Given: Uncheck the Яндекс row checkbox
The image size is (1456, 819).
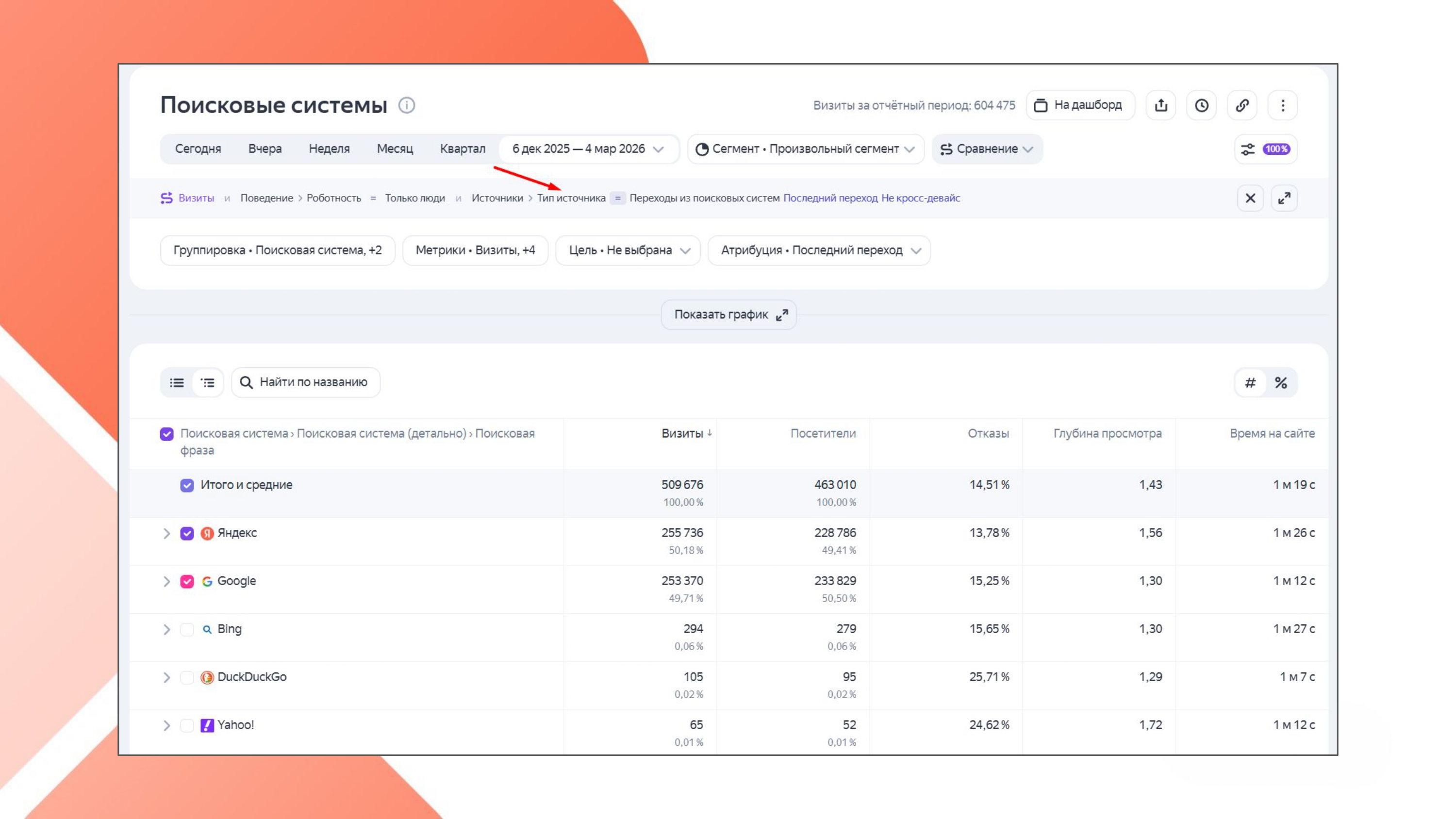Looking at the screenshot, I should (187, 534).
